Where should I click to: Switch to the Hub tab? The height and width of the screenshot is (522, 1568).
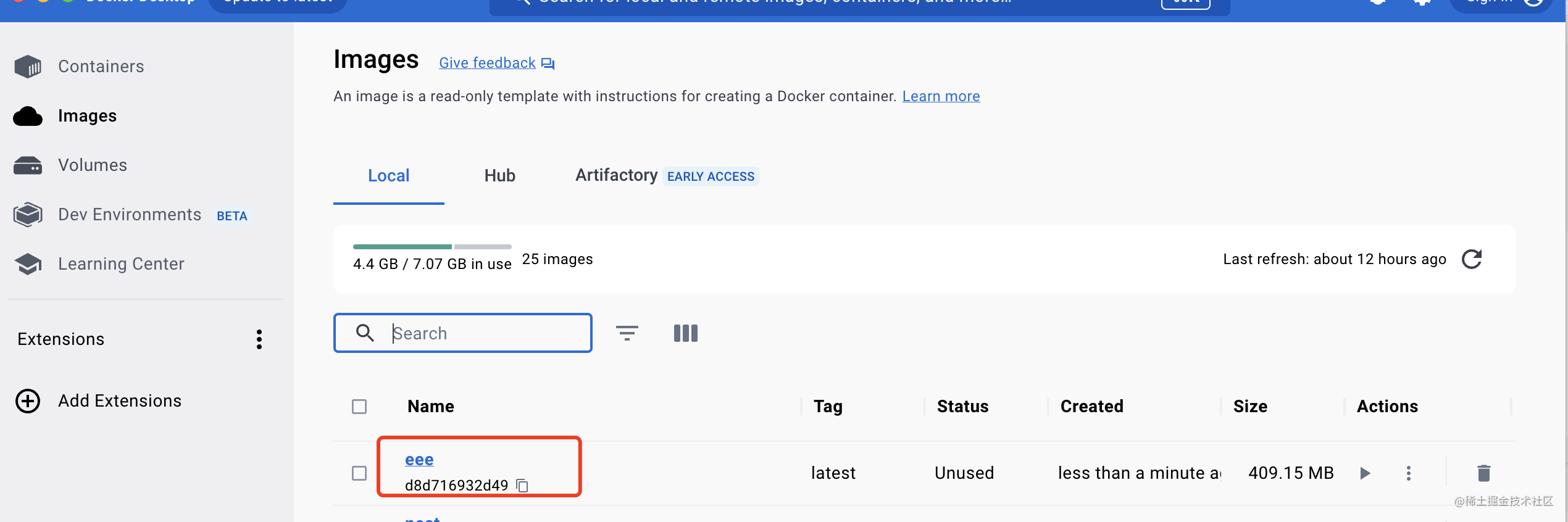tap(499, 176)
